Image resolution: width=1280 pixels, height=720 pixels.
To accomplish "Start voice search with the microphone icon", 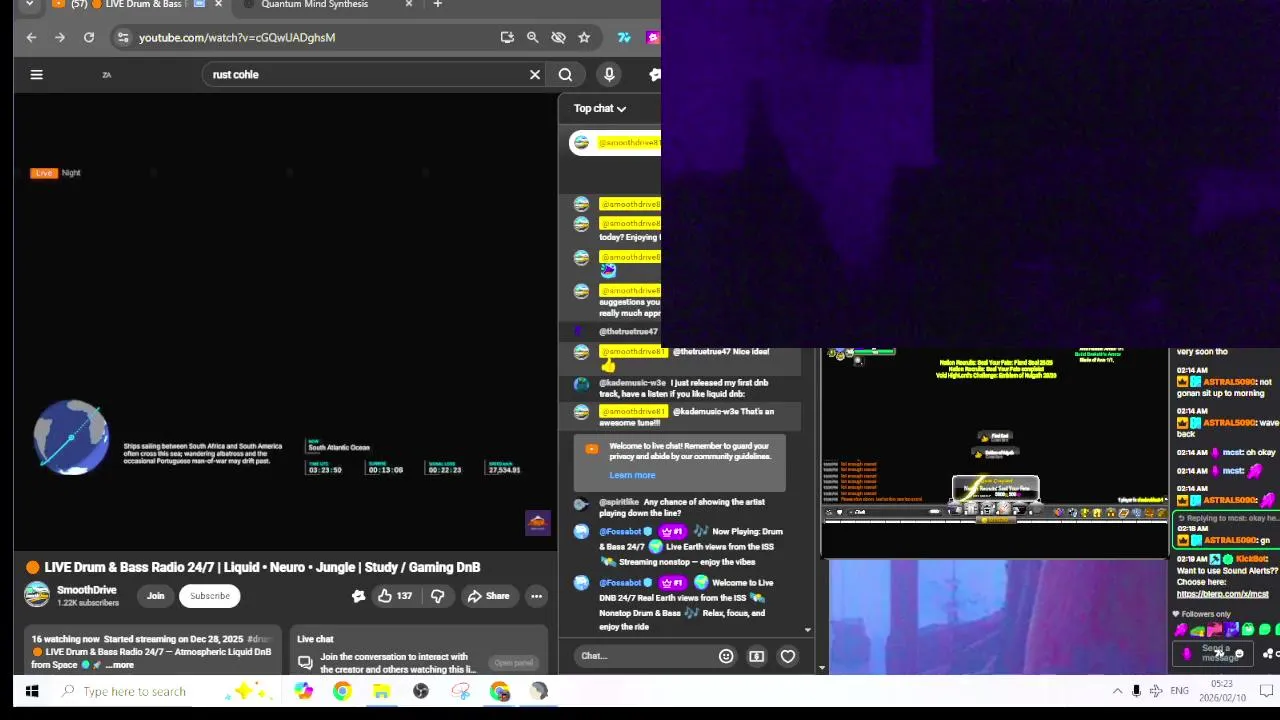I will point(609,74).
